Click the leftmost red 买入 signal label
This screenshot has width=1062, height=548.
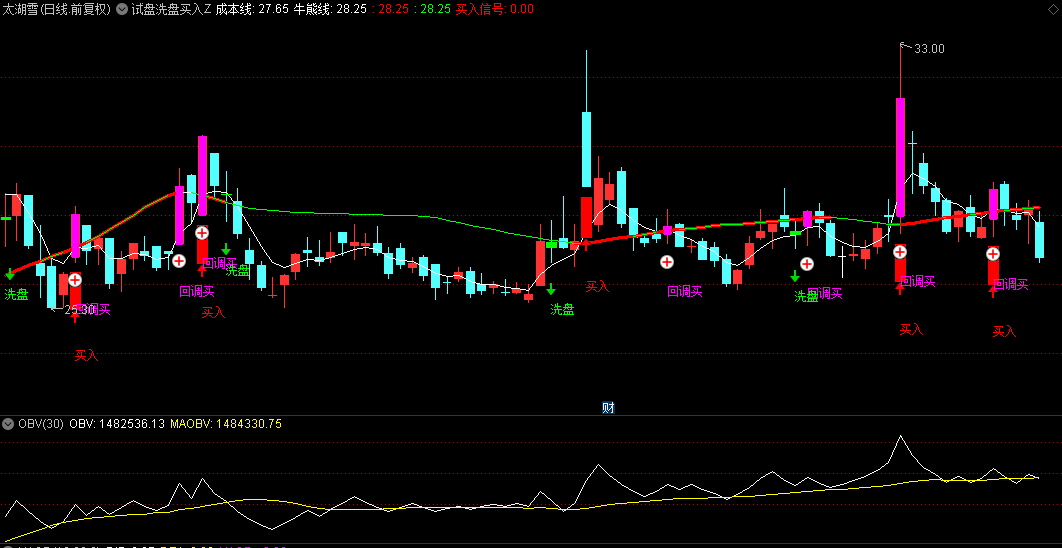click(87, 356)
